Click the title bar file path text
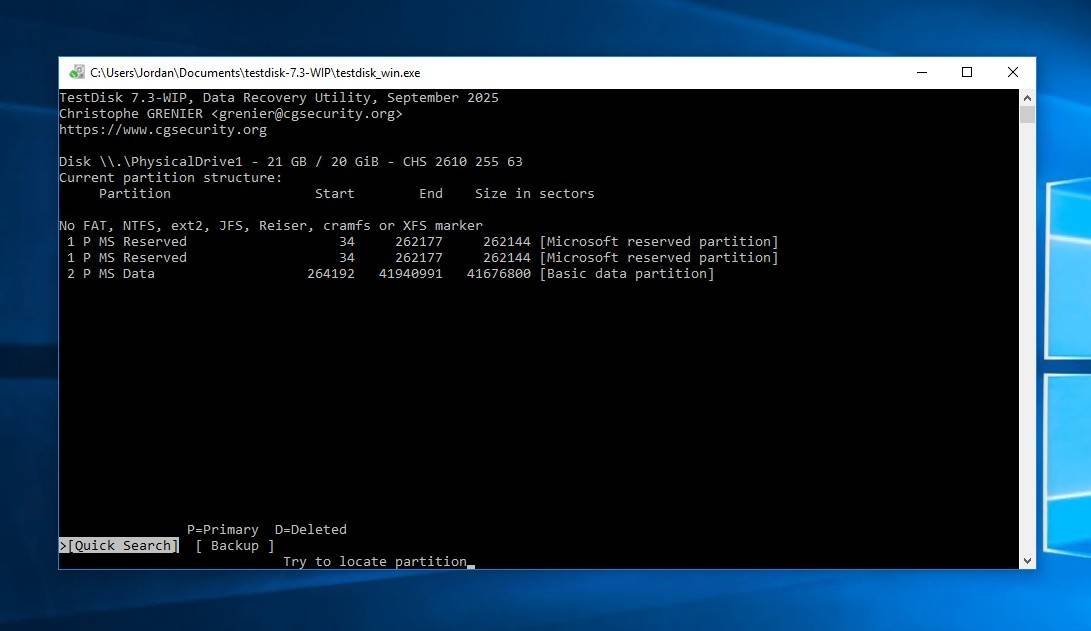The image size is (1091, 631). pyautogui.click(x=255, y=72)
